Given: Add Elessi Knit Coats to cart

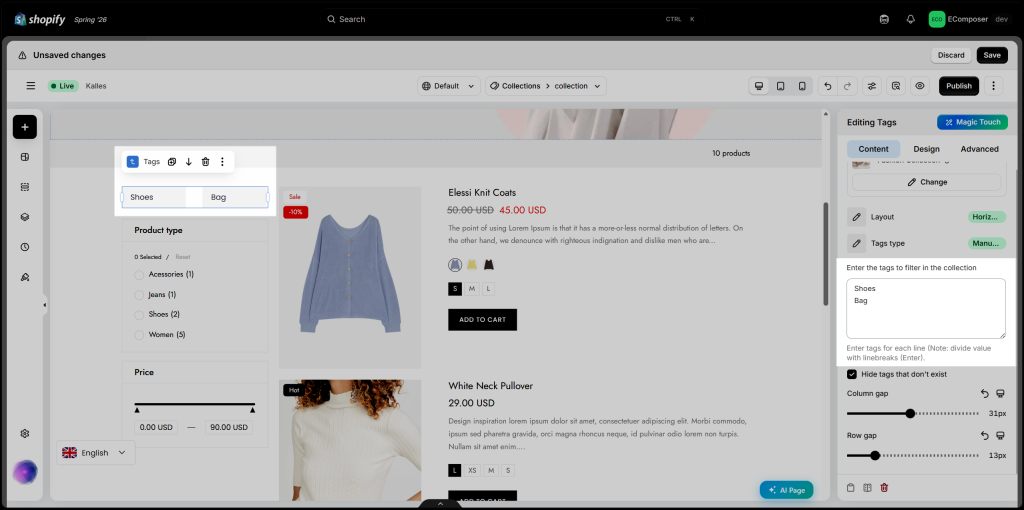Looking at the screenshot, I should [x=482, y=319].
